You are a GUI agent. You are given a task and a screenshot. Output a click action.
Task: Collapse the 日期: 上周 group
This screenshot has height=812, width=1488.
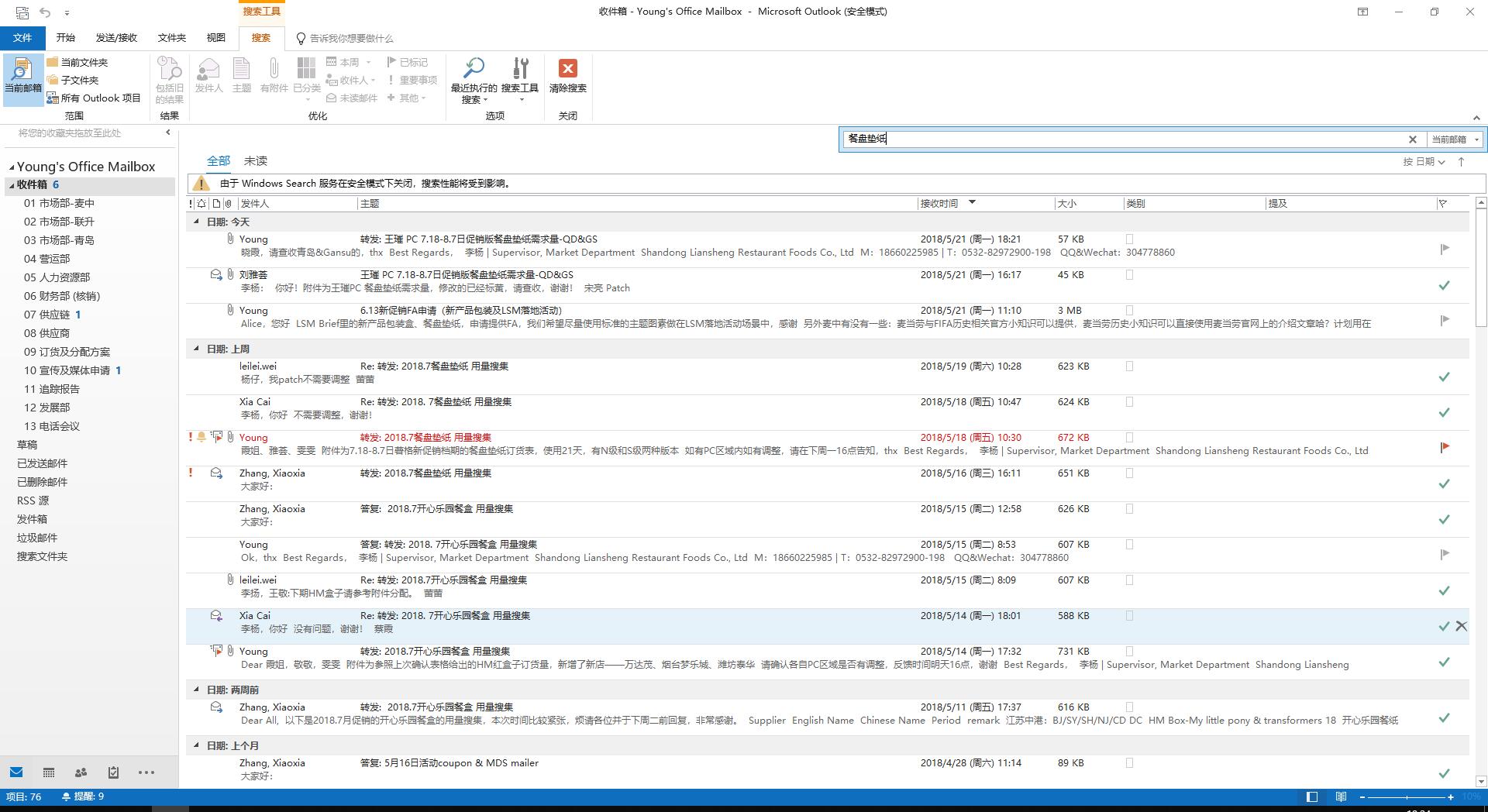pyautogui.click(x=196, y=349)
